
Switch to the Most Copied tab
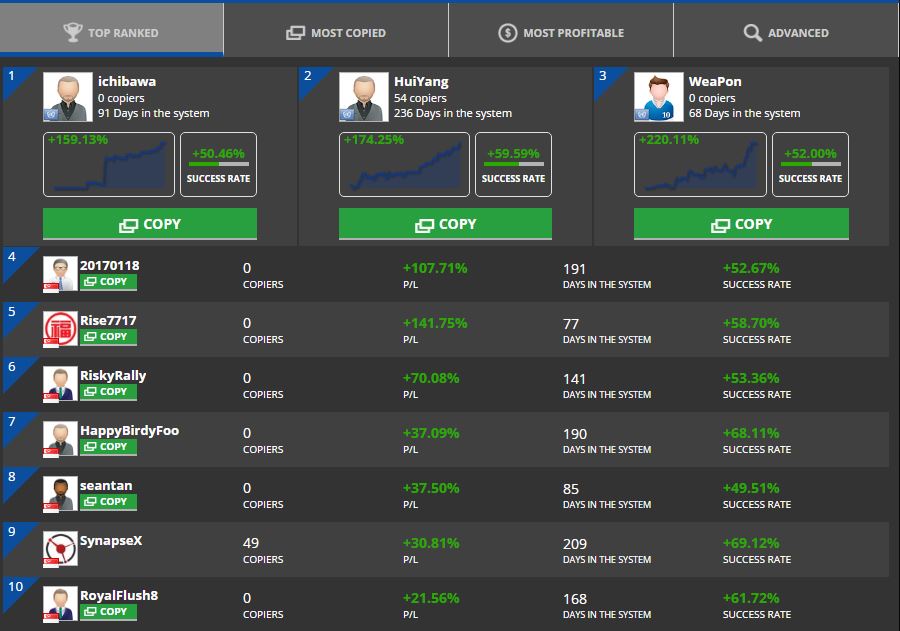336,33
